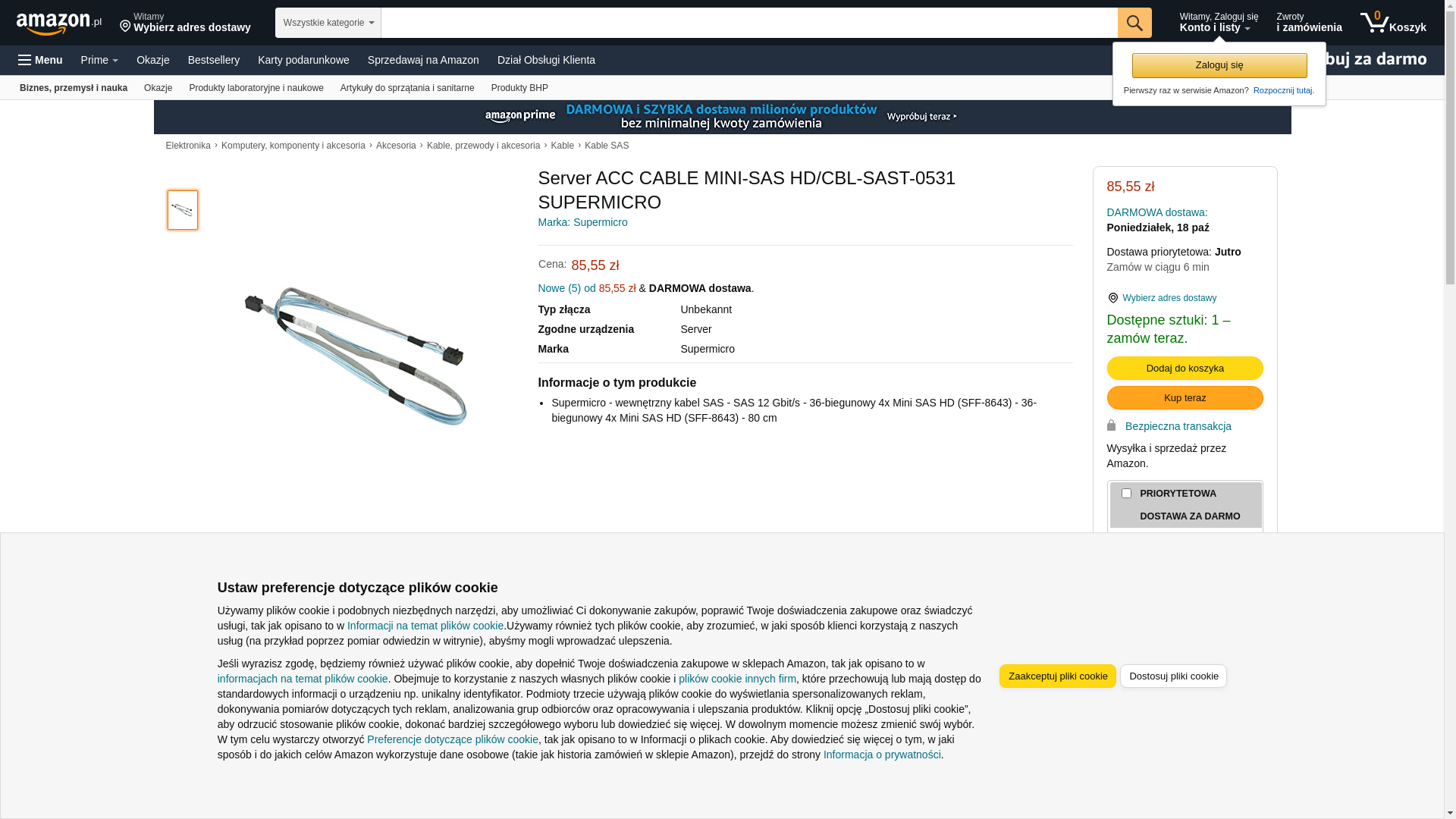Expand the Prime menu dropdown
Image resolution: width=1456 pixels, height=819 pixels.
[99, 60]
